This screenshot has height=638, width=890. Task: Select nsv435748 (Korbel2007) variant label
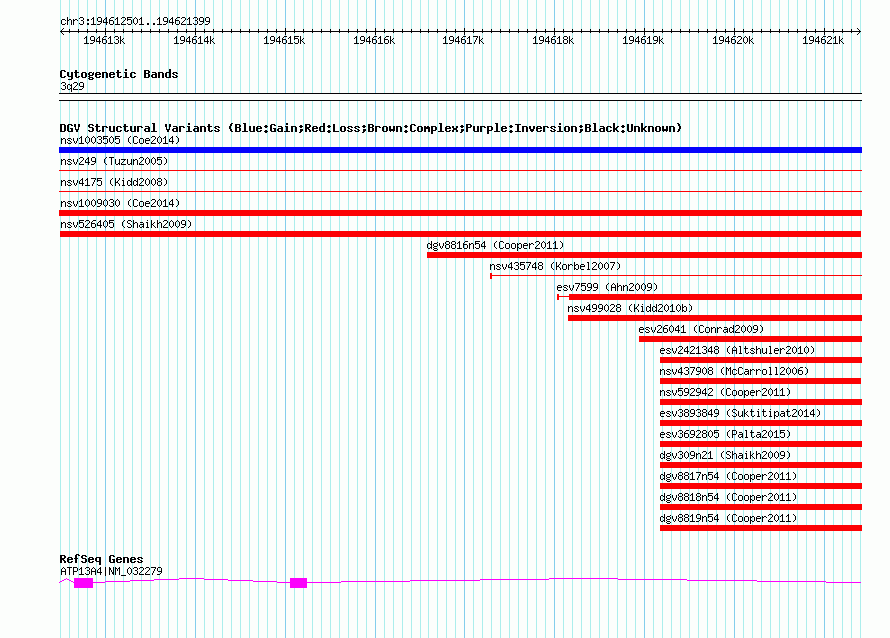555,266
